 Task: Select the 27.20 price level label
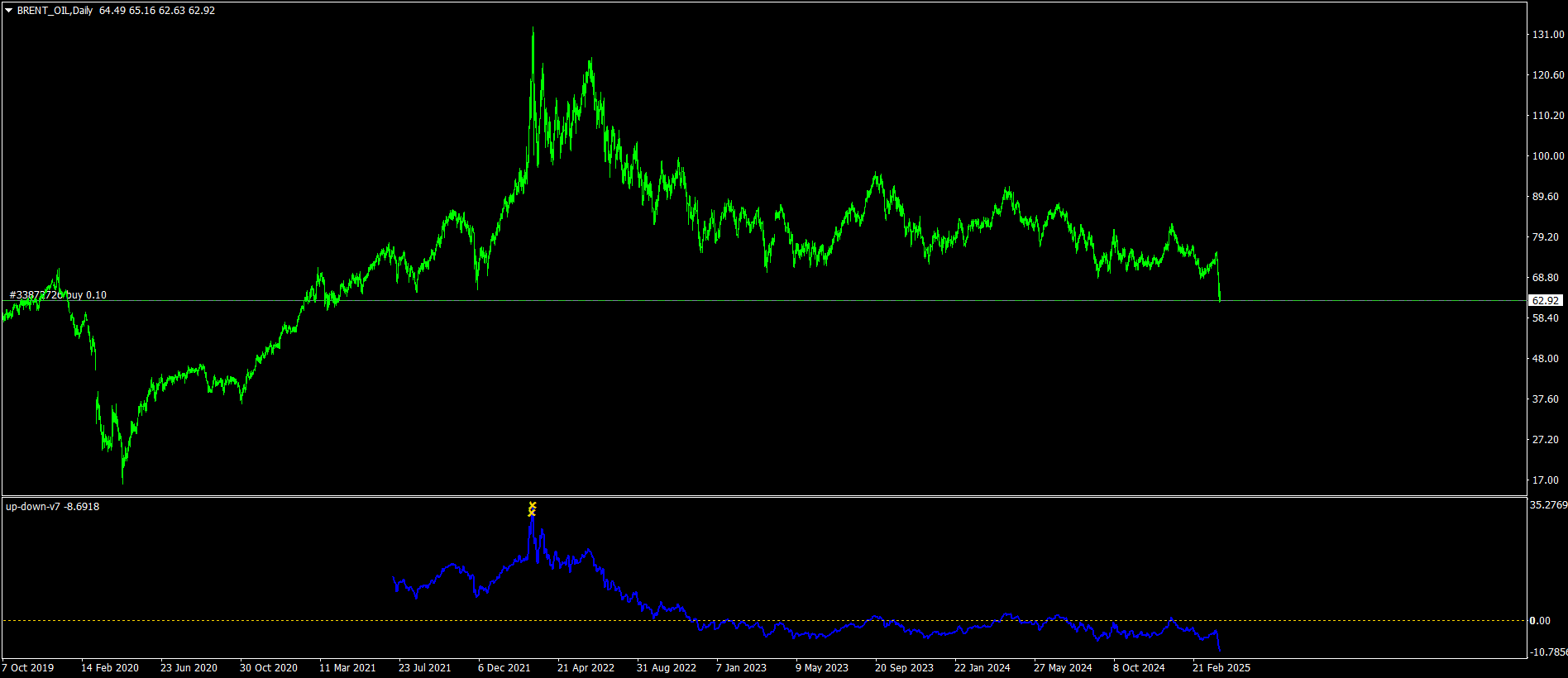(1546, 440)
